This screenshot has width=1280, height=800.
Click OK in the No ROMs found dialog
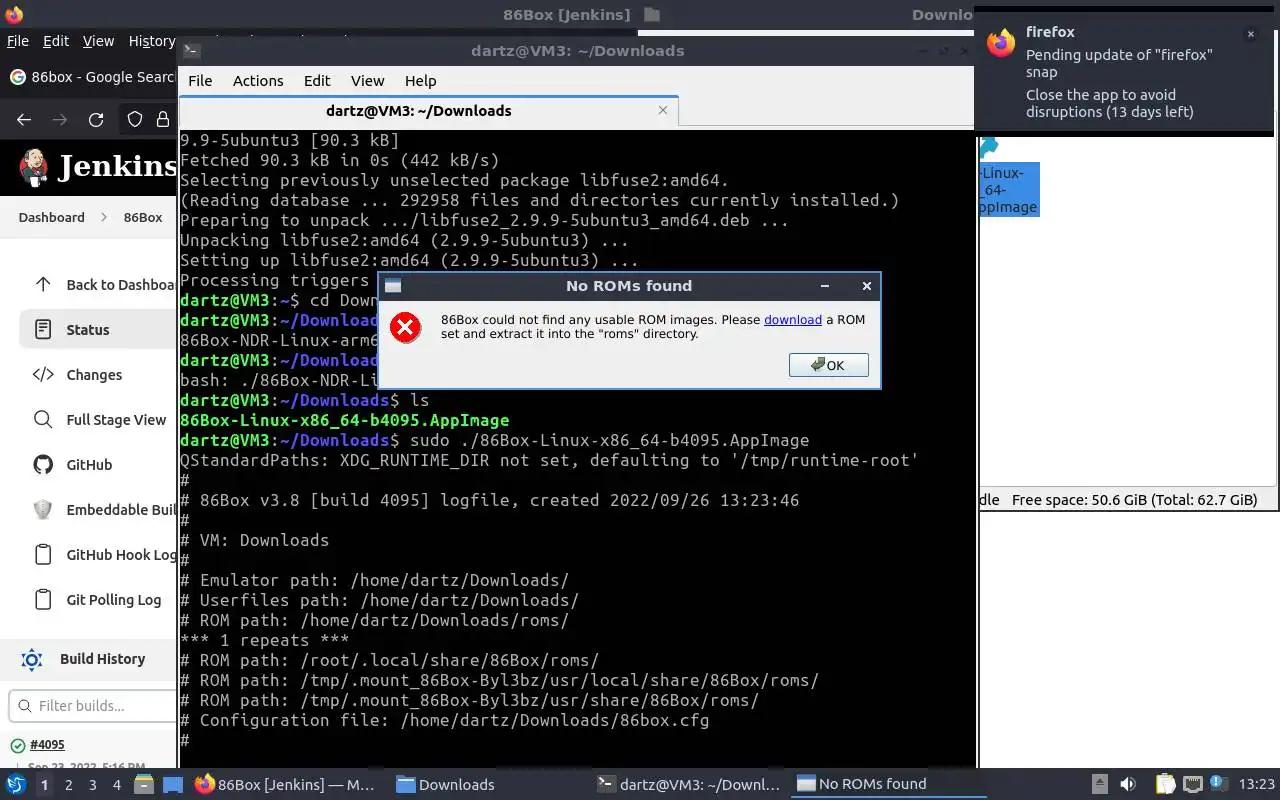click(x=828, y=365)
